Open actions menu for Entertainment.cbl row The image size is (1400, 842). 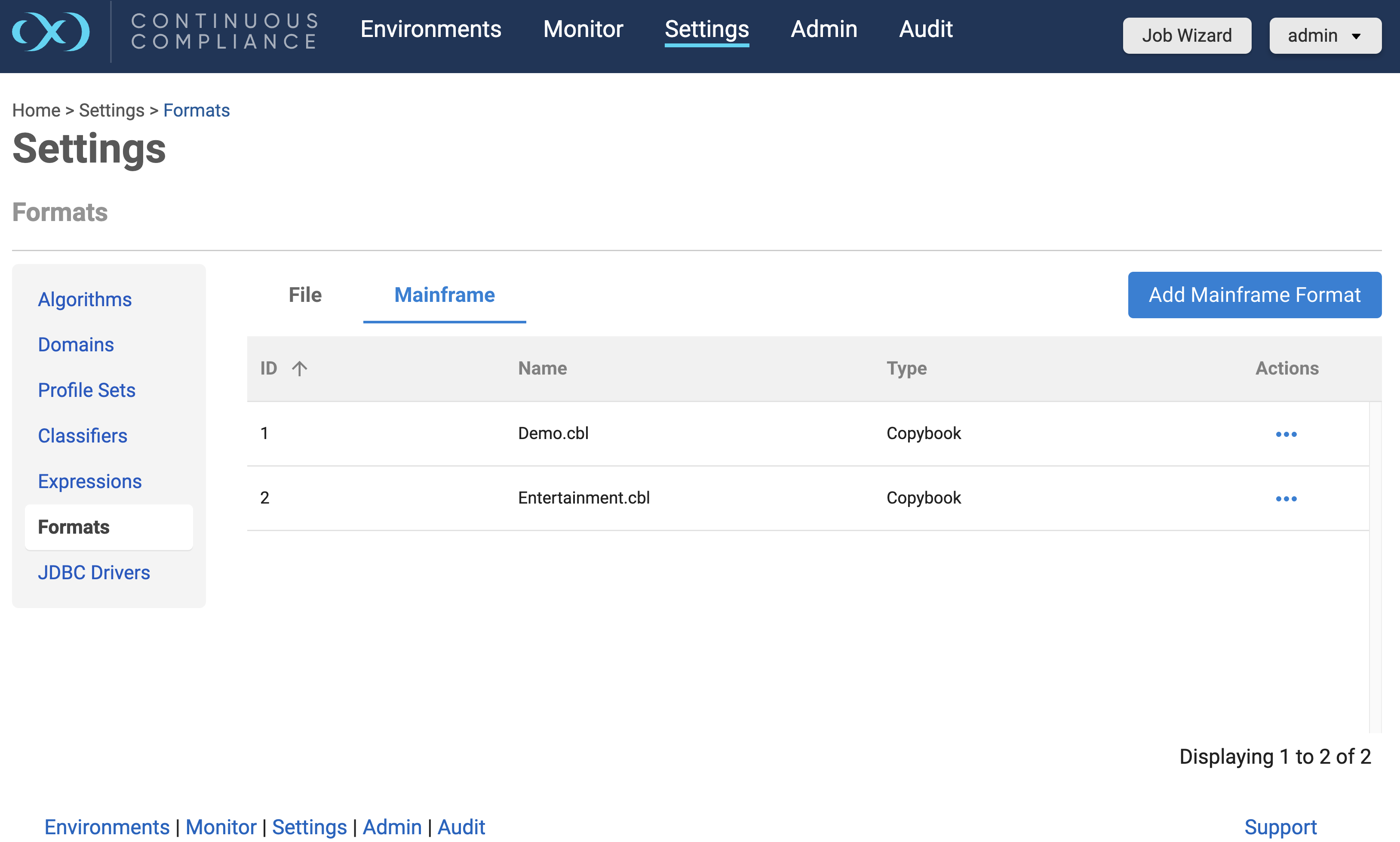point(1286,499)
